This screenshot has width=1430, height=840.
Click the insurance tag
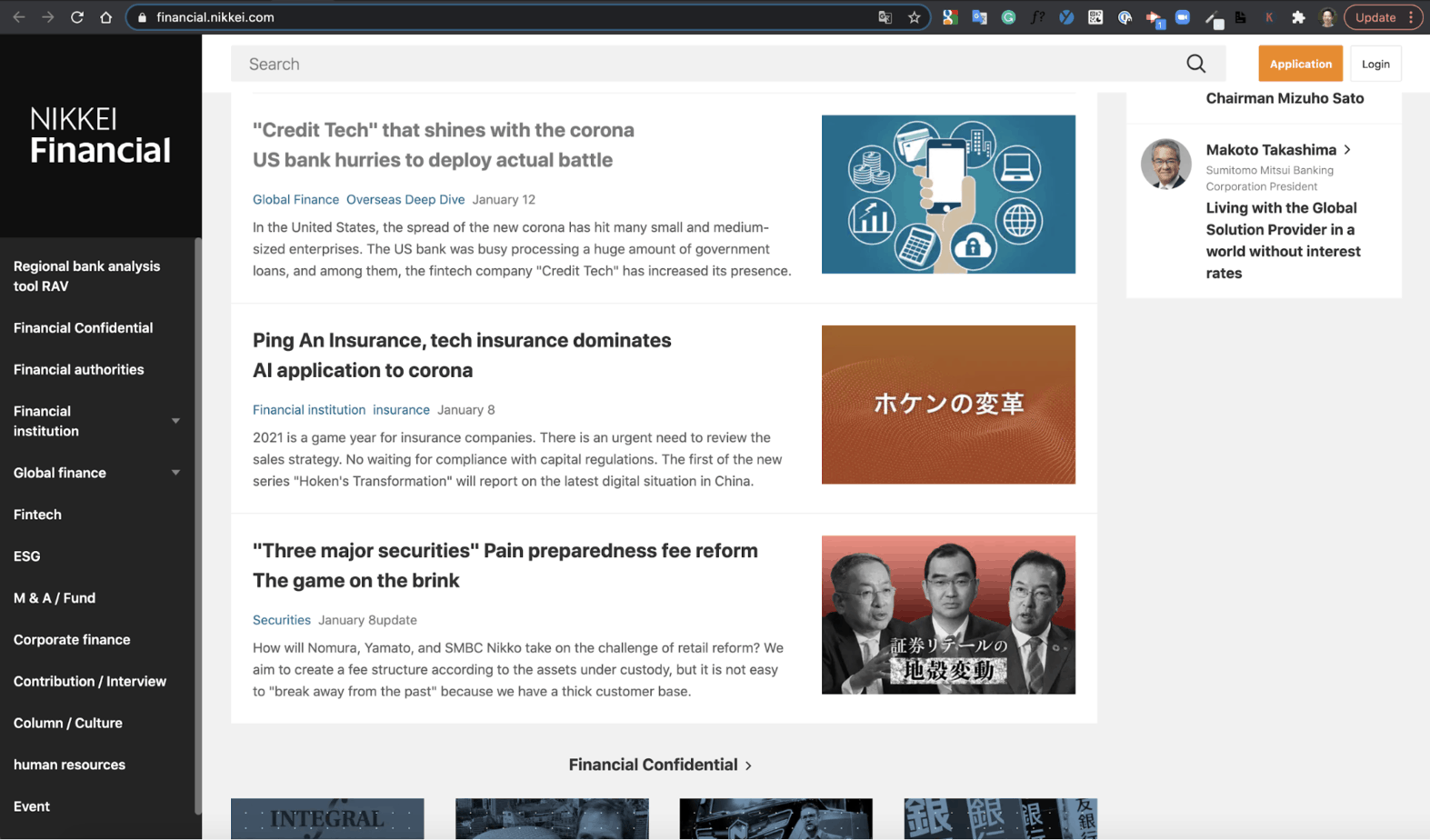tap(401, 410)
